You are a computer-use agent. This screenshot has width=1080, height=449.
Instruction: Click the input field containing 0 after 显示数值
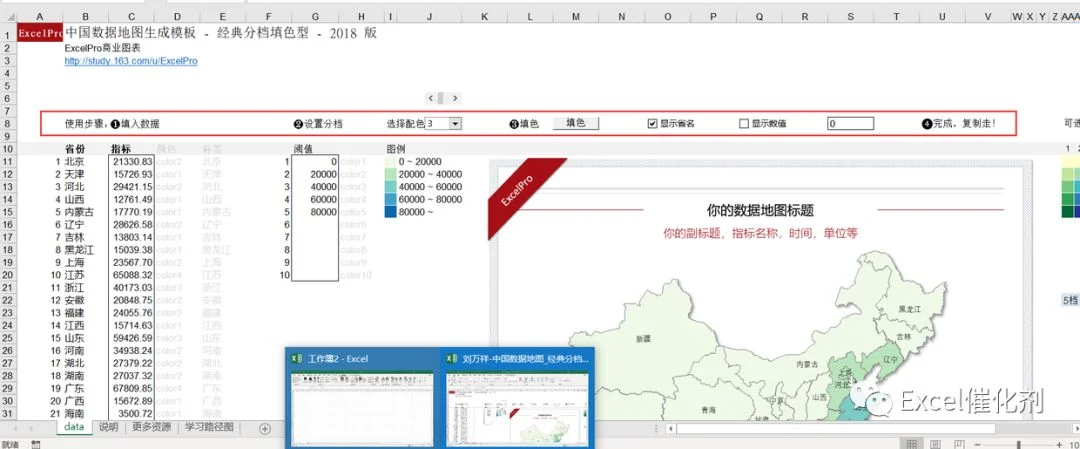click(x=850, y=124)
